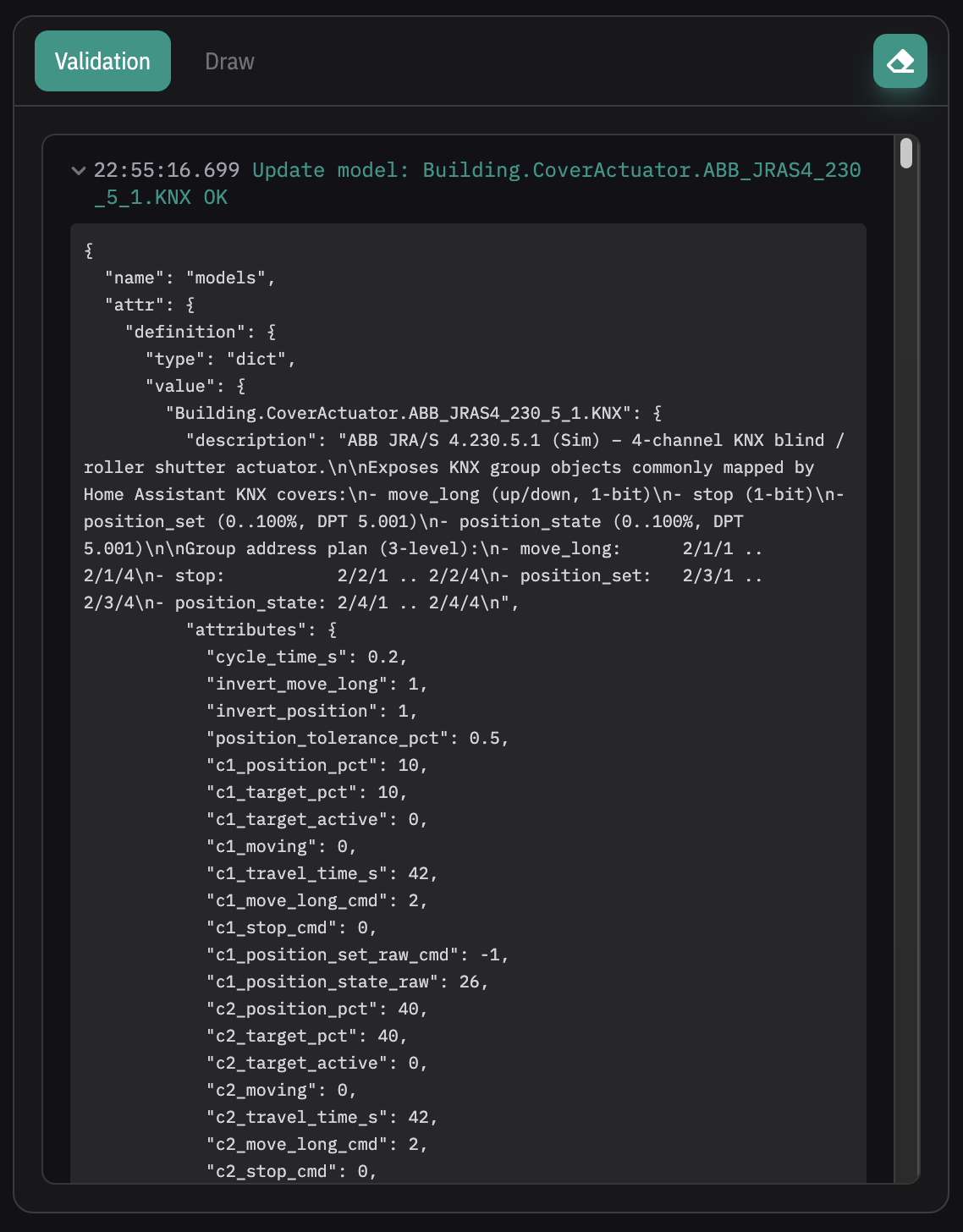Collapse the Update model log entry chevron
Screen dimensions: 963x1232
pyautogui.click(x=79, y=171)
